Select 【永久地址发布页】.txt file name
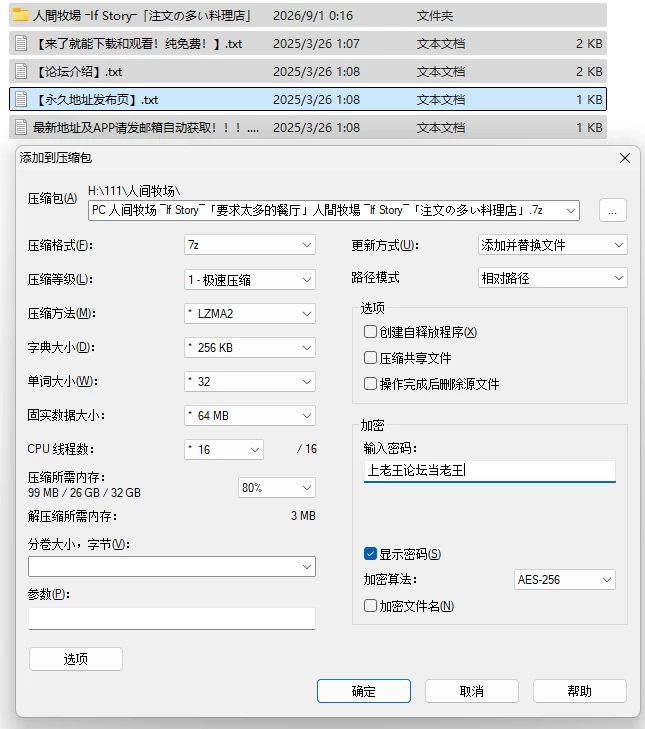This screenshot has height=729, width=645. point(96,99)
